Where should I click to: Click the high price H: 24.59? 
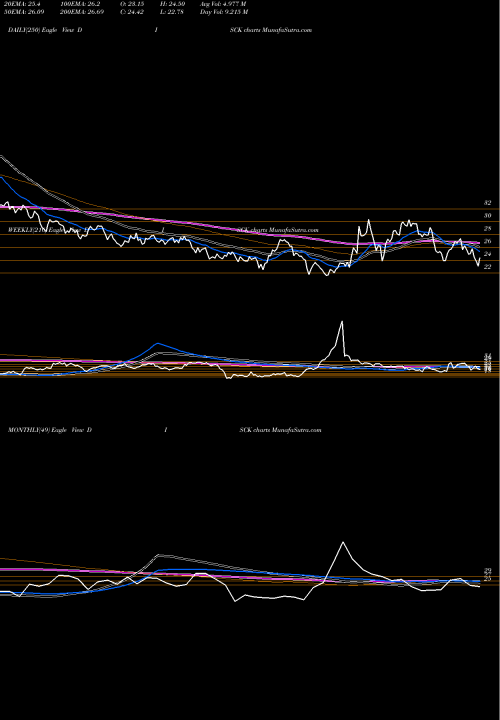point(172,4)
